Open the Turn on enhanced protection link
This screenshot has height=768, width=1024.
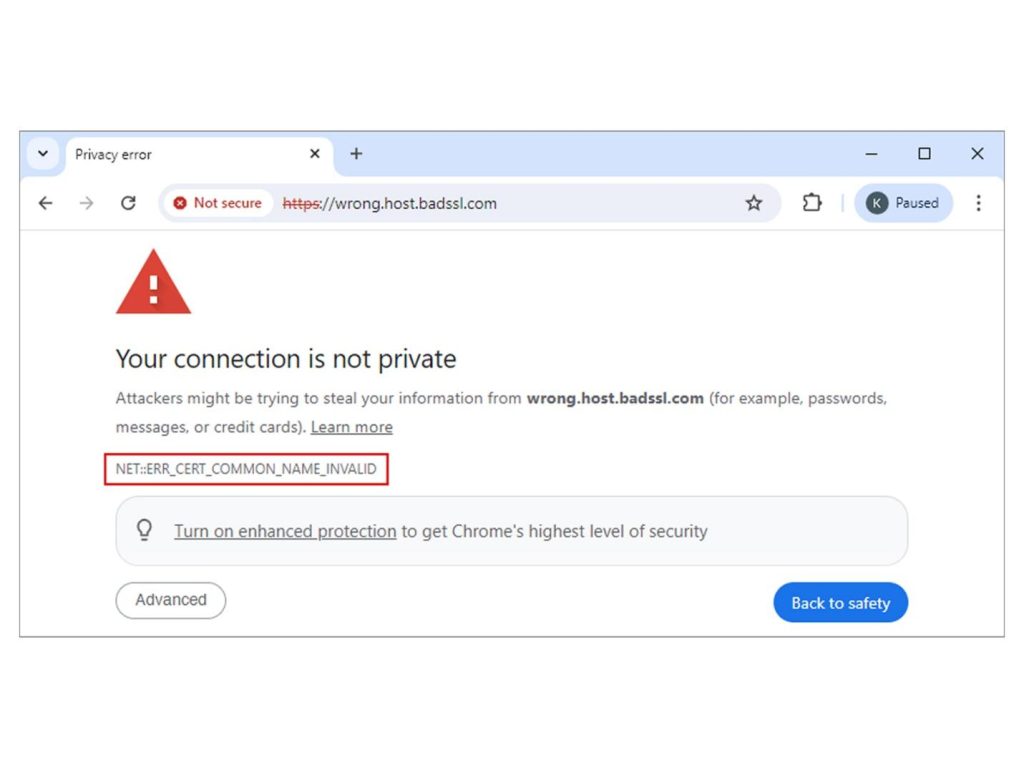click(x=285, y=532)
